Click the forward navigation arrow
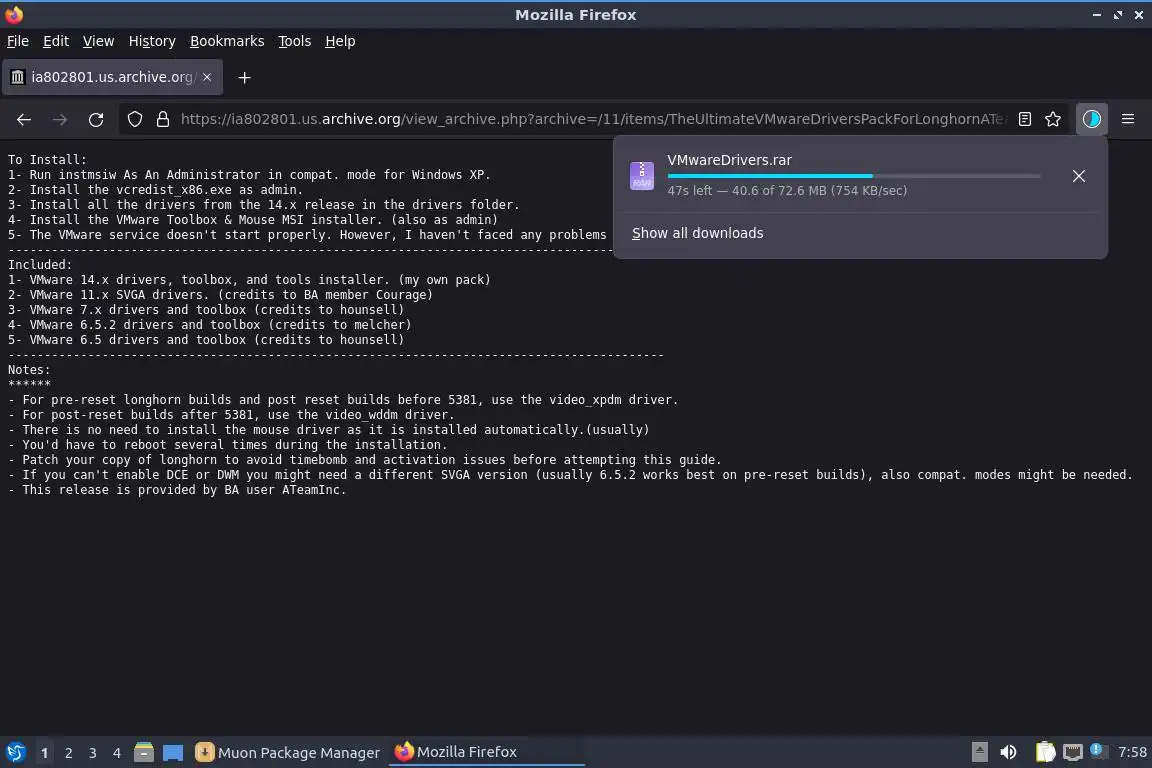1152x768 pixels. click(x=60, y=119)
